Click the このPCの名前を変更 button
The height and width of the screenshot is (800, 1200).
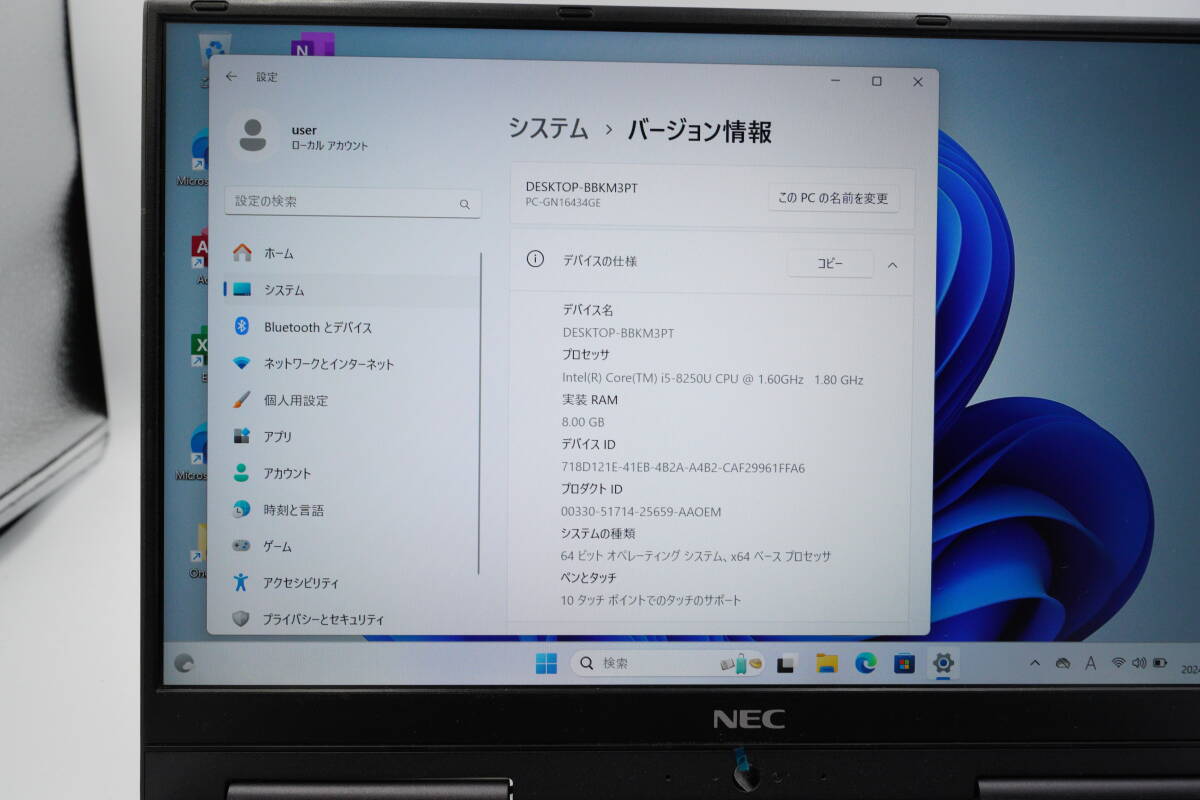833,198
